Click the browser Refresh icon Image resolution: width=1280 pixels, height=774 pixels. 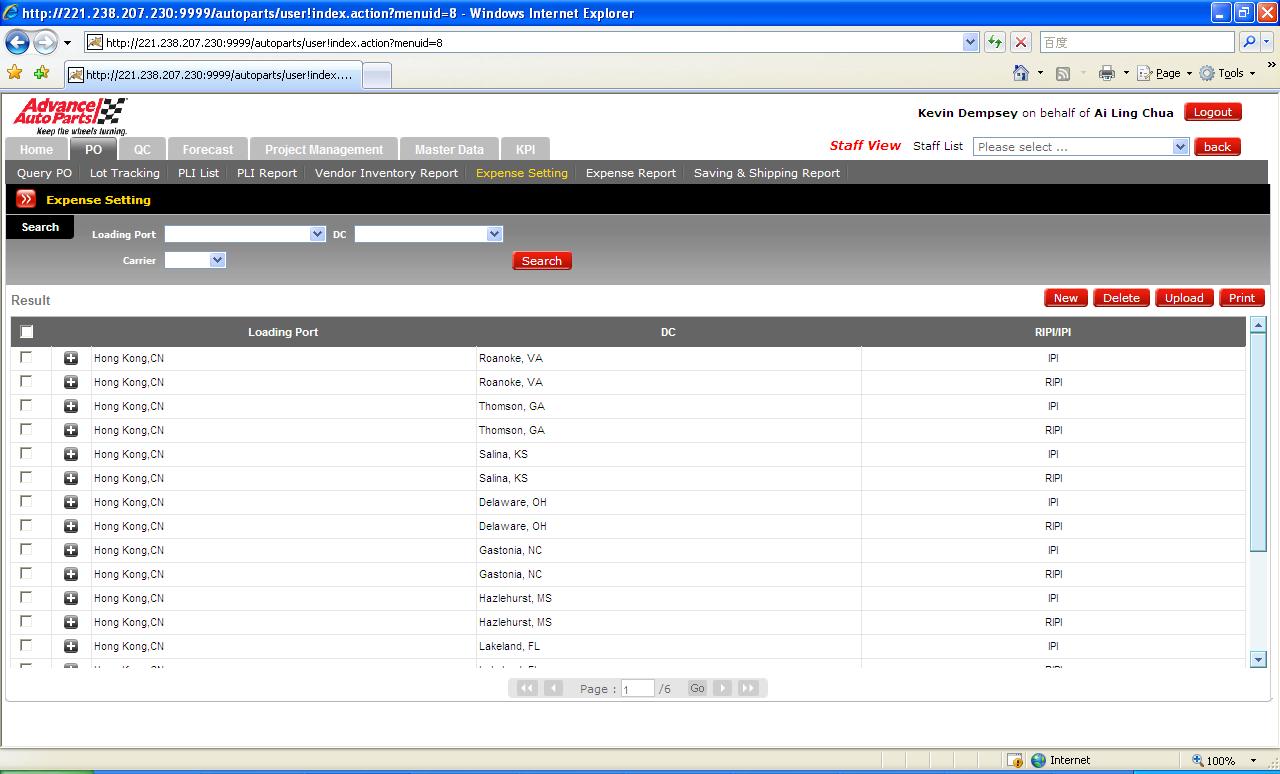995,42
